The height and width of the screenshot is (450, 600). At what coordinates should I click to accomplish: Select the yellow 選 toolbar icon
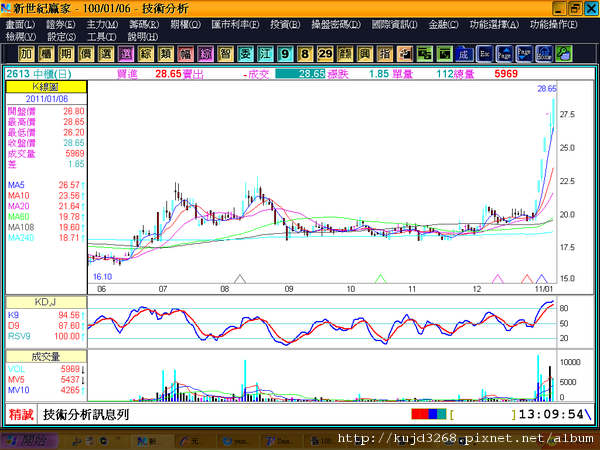pos(106,54)
